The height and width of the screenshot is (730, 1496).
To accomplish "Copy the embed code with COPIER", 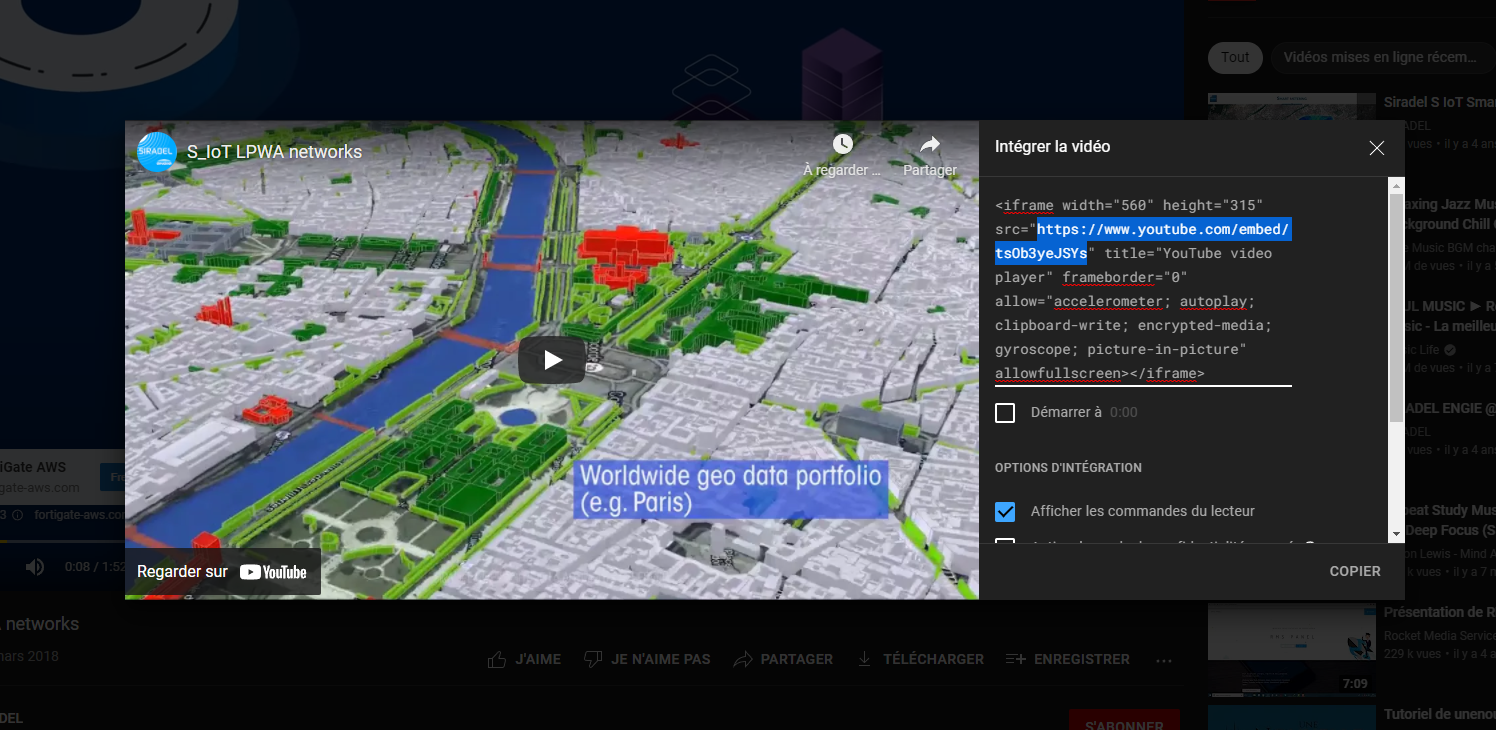I will [1355, 571].
